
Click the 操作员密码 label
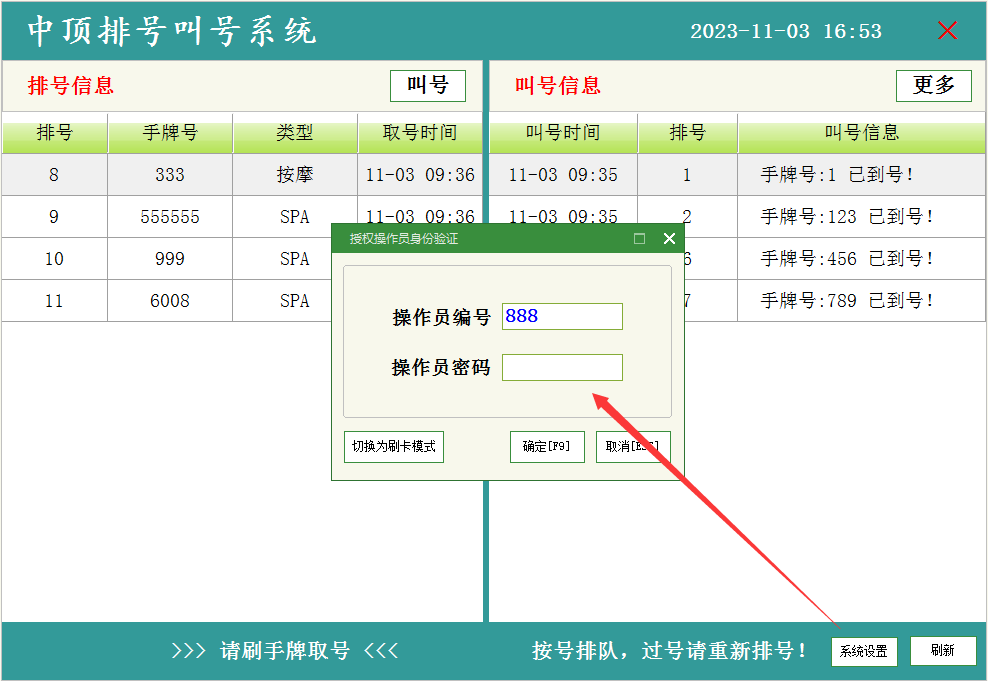(441, 367)
